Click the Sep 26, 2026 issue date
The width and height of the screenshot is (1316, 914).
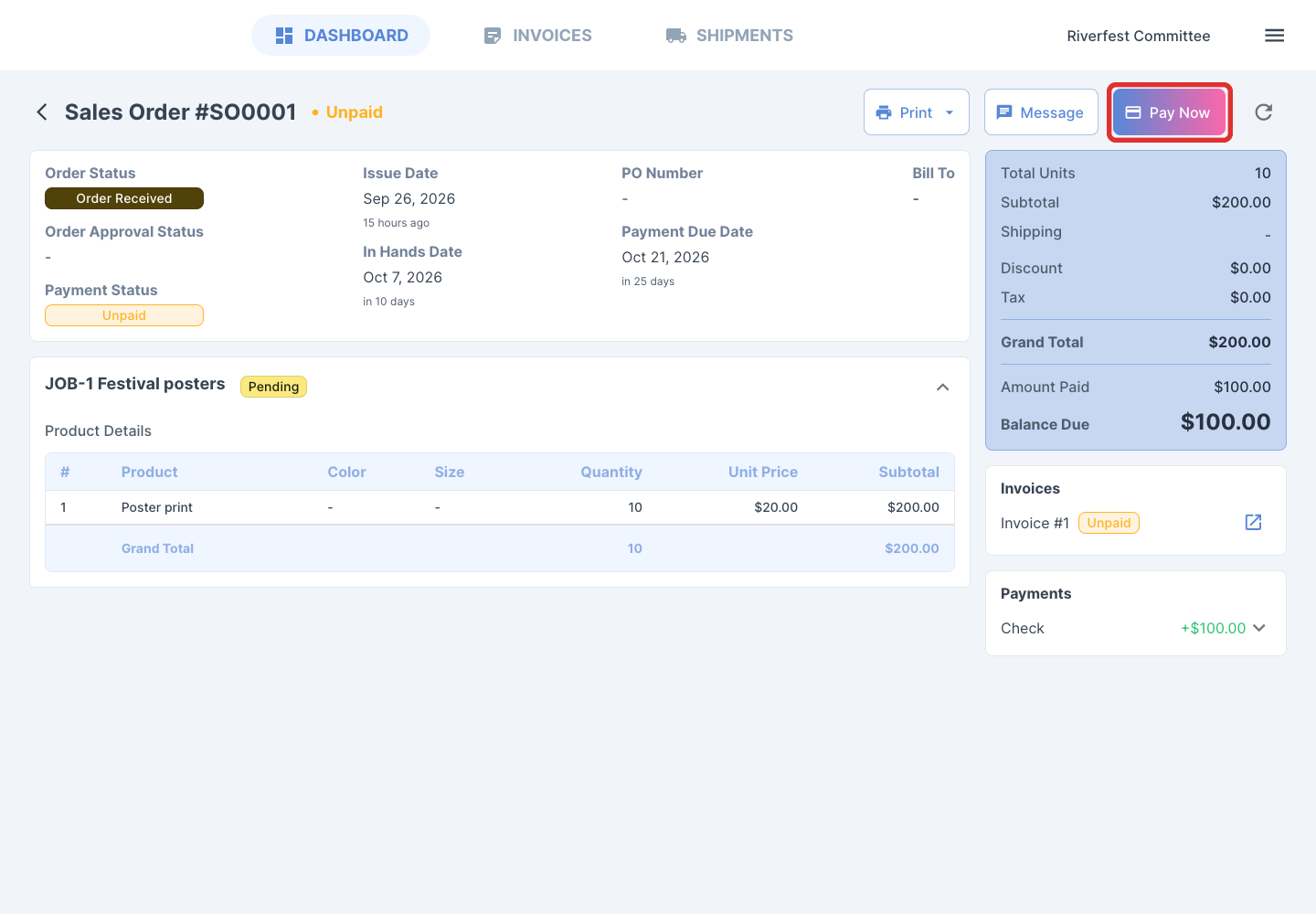409,198
